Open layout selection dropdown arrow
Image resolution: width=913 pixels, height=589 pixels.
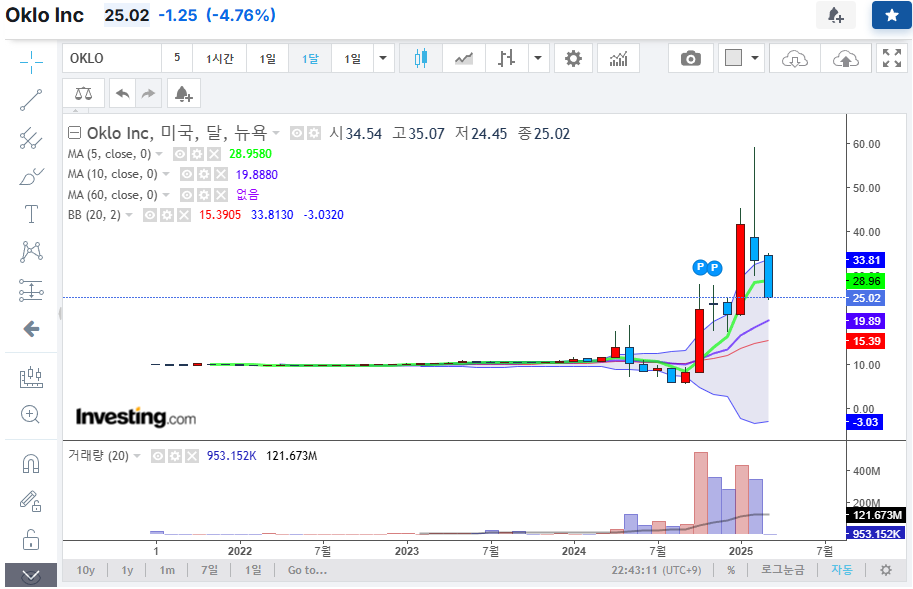(755, 58)
